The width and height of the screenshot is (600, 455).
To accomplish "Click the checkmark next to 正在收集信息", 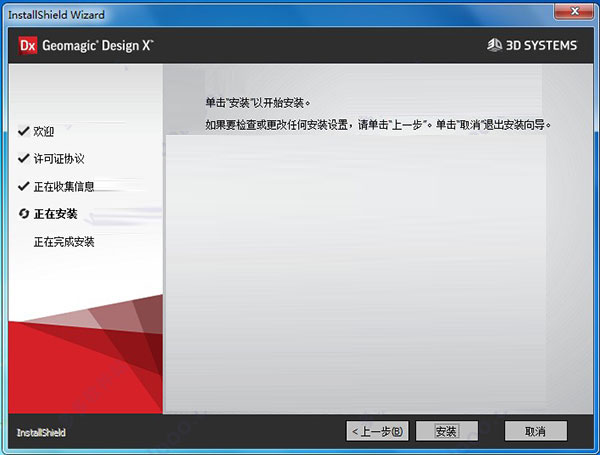I will point(23,186).
